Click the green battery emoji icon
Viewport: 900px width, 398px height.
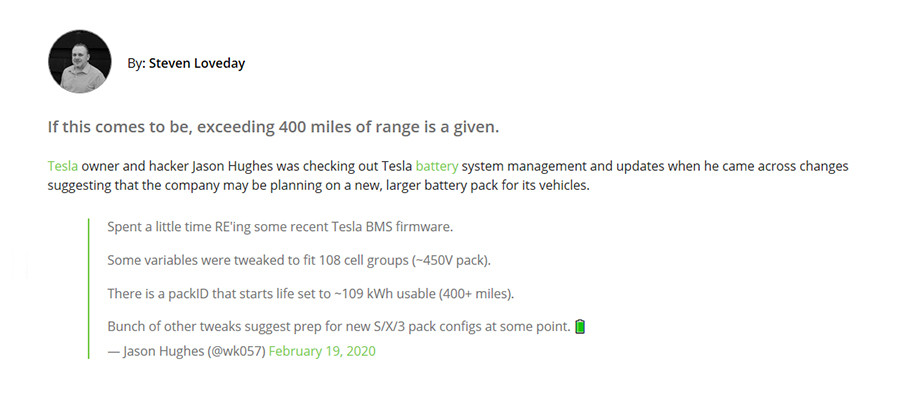[580, 327]
